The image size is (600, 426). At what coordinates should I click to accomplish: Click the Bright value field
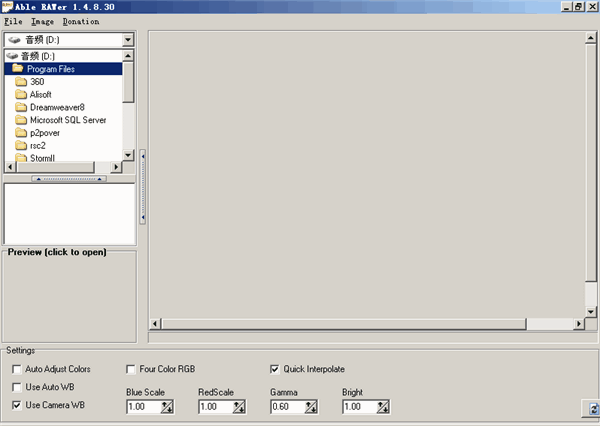click(x=359, y=406)
